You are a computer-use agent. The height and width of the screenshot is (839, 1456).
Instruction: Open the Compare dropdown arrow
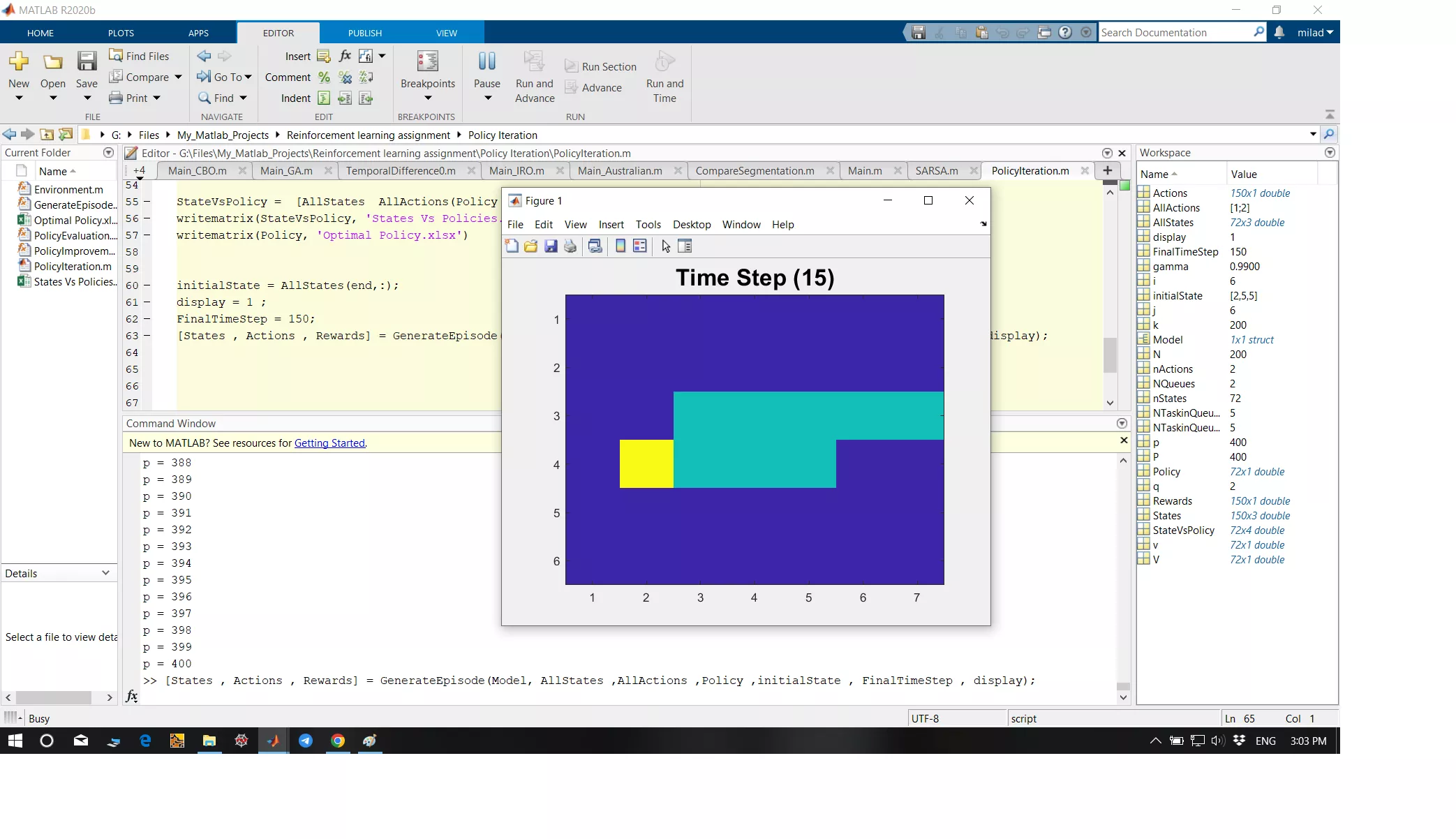click(178, 77)
